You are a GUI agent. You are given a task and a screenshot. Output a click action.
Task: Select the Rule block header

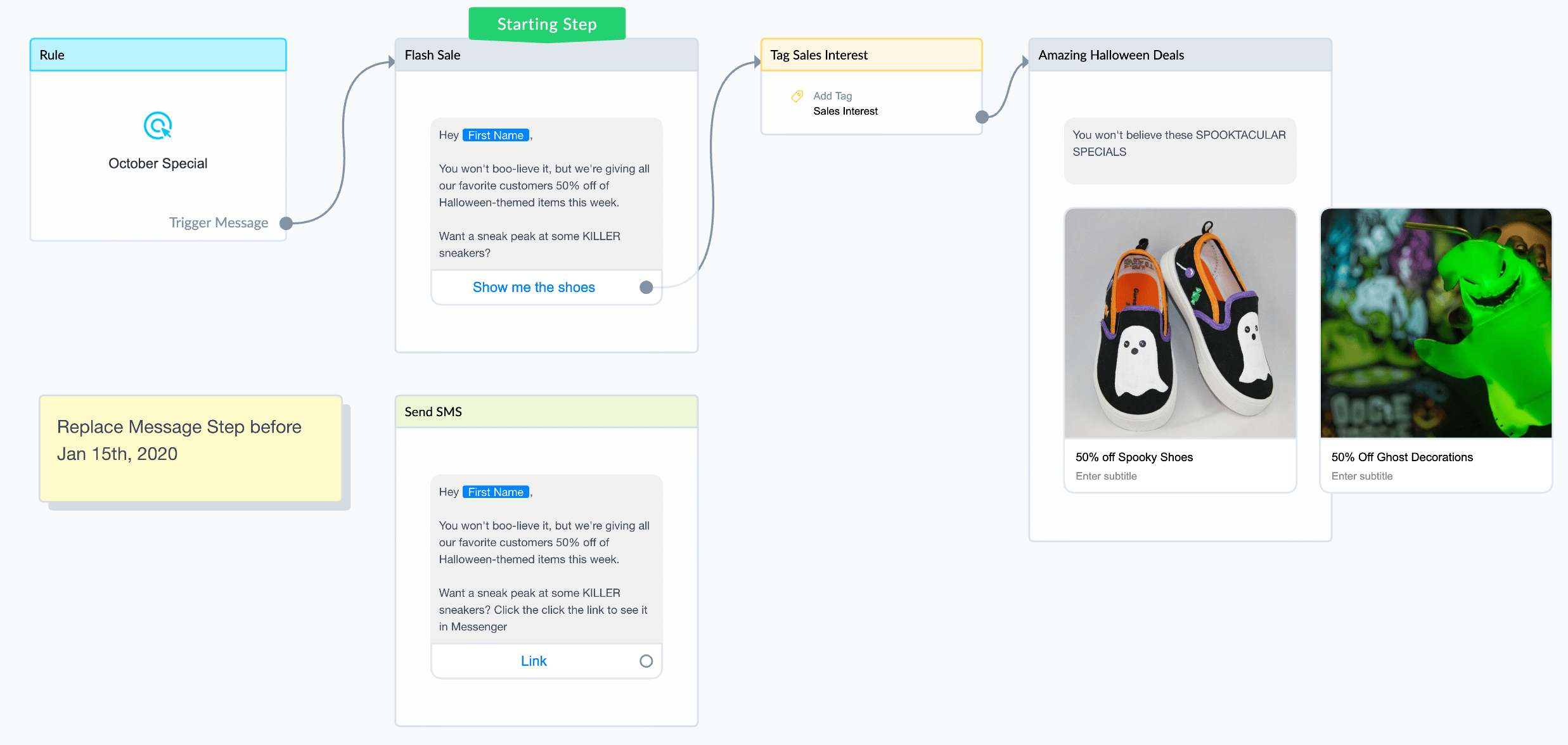pyautogui.click(x=158, y=55)
